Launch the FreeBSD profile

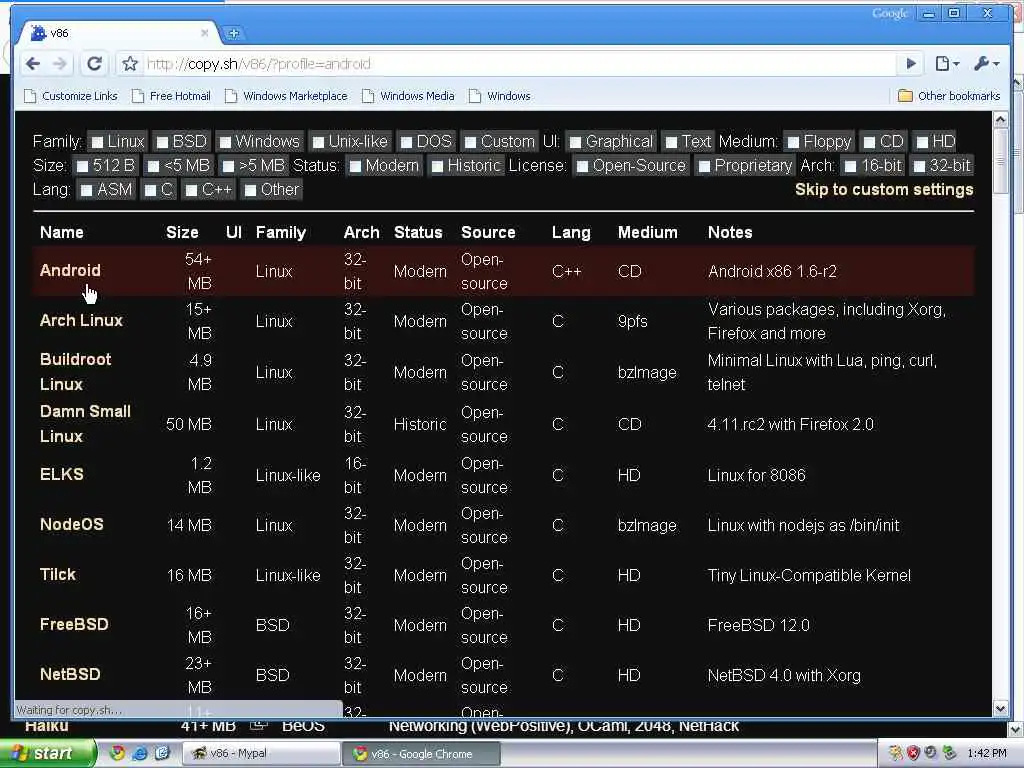[x=74, y=624]
